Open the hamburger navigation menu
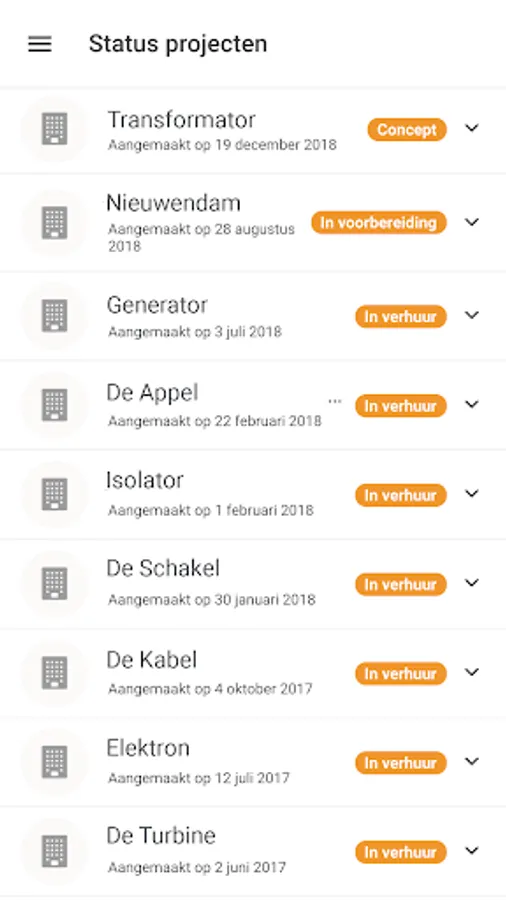This screenshot has height=900, width=506. click(x=40, y=44)
